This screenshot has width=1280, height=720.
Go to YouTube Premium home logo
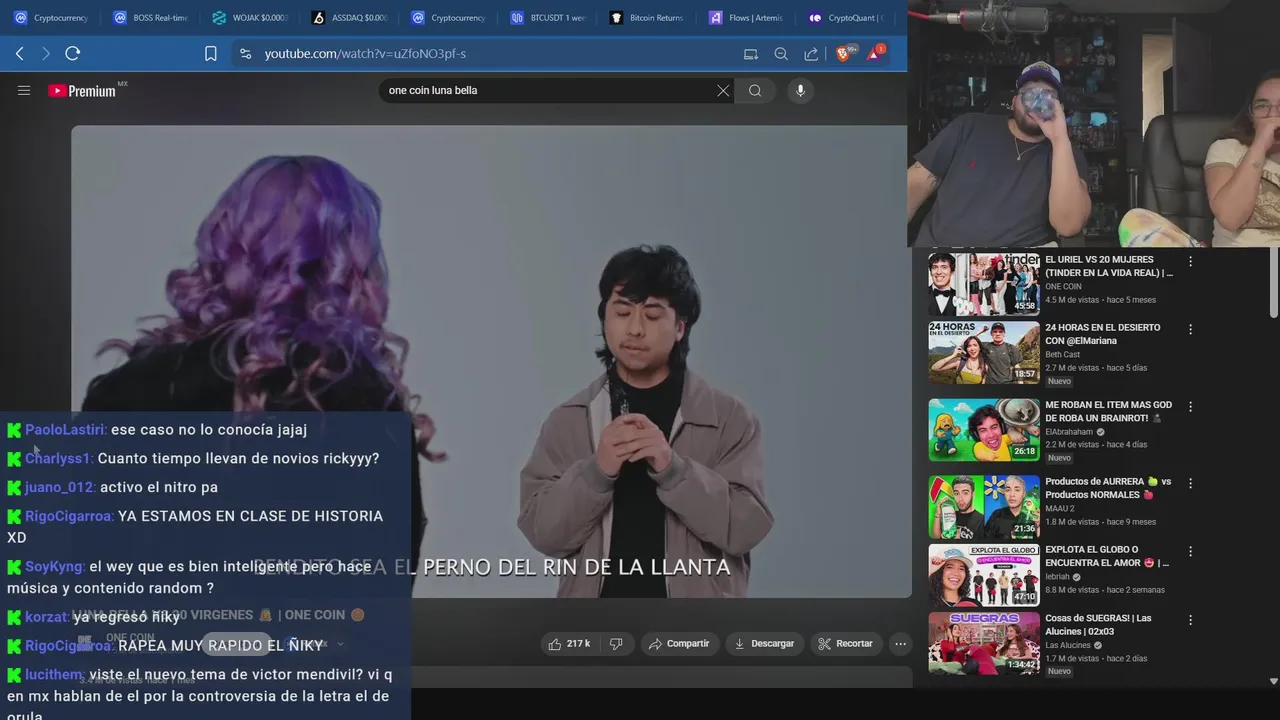coord(84,91)
